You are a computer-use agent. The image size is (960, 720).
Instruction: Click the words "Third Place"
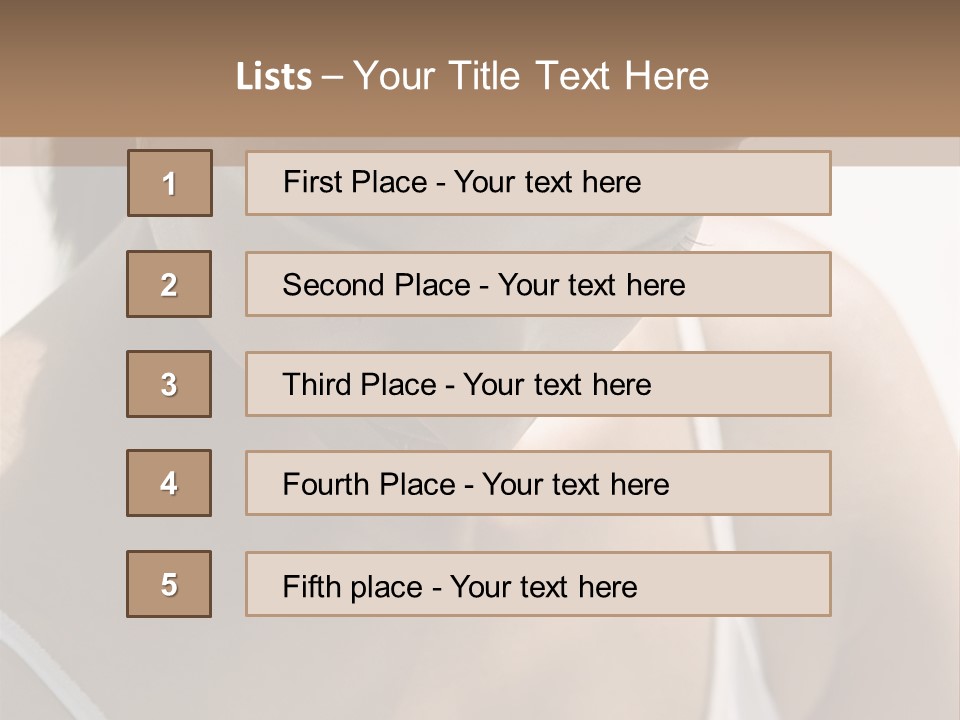coord(359,385)
